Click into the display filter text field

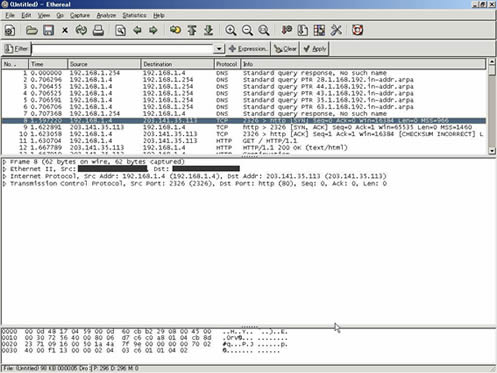click(x=122, y=49)
